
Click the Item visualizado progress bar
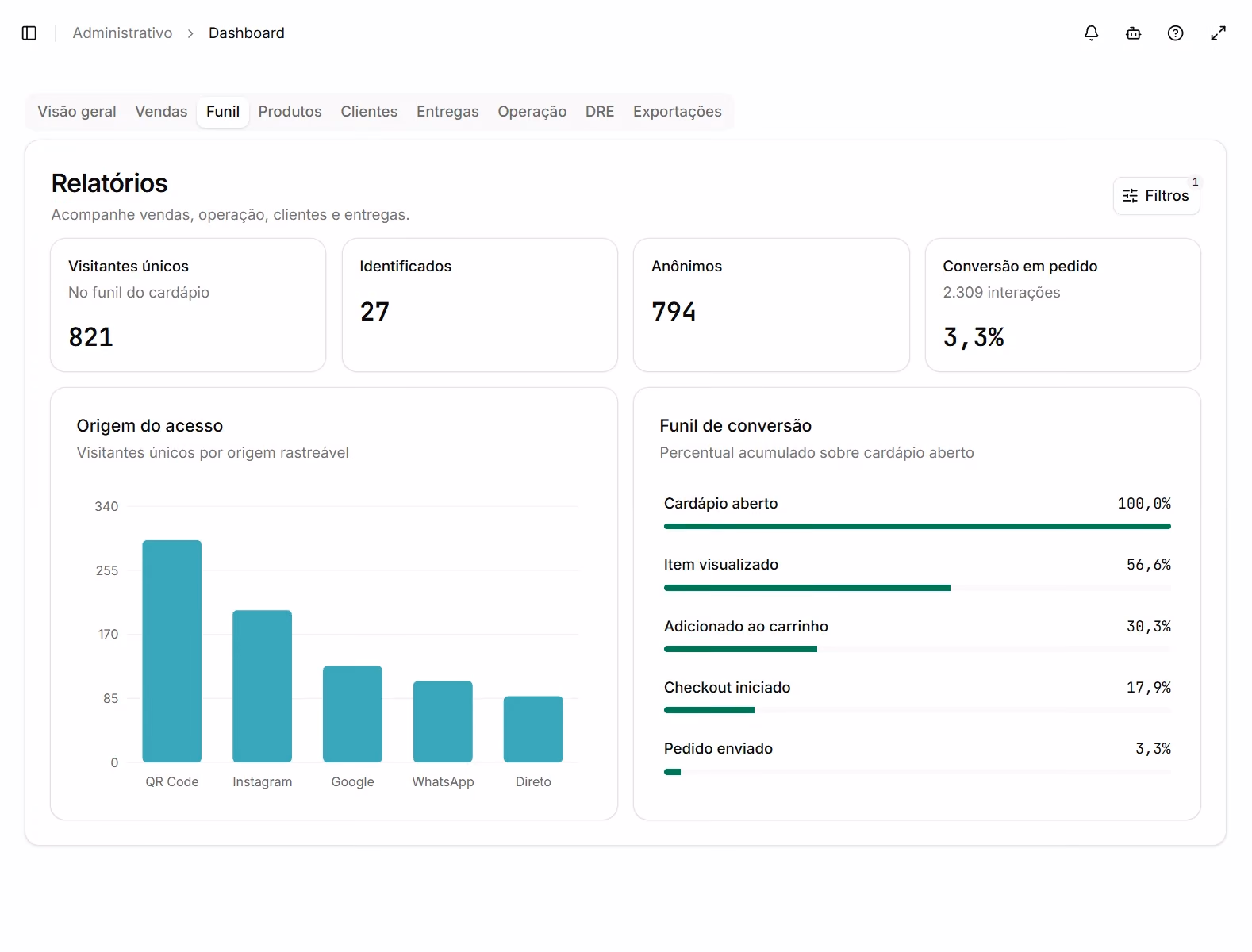tap(917, 588)
